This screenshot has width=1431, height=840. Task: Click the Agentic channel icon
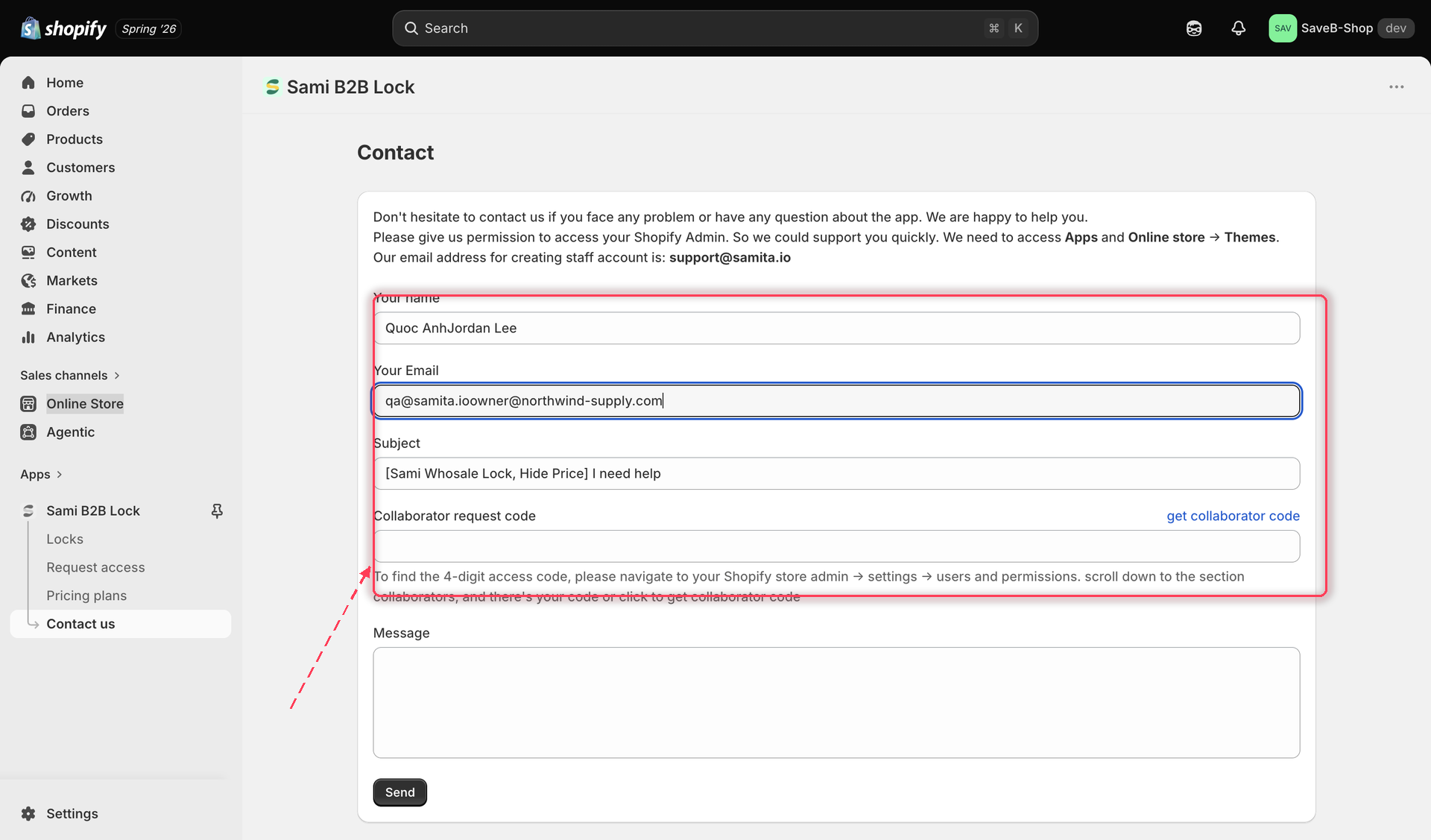(28, 432)
